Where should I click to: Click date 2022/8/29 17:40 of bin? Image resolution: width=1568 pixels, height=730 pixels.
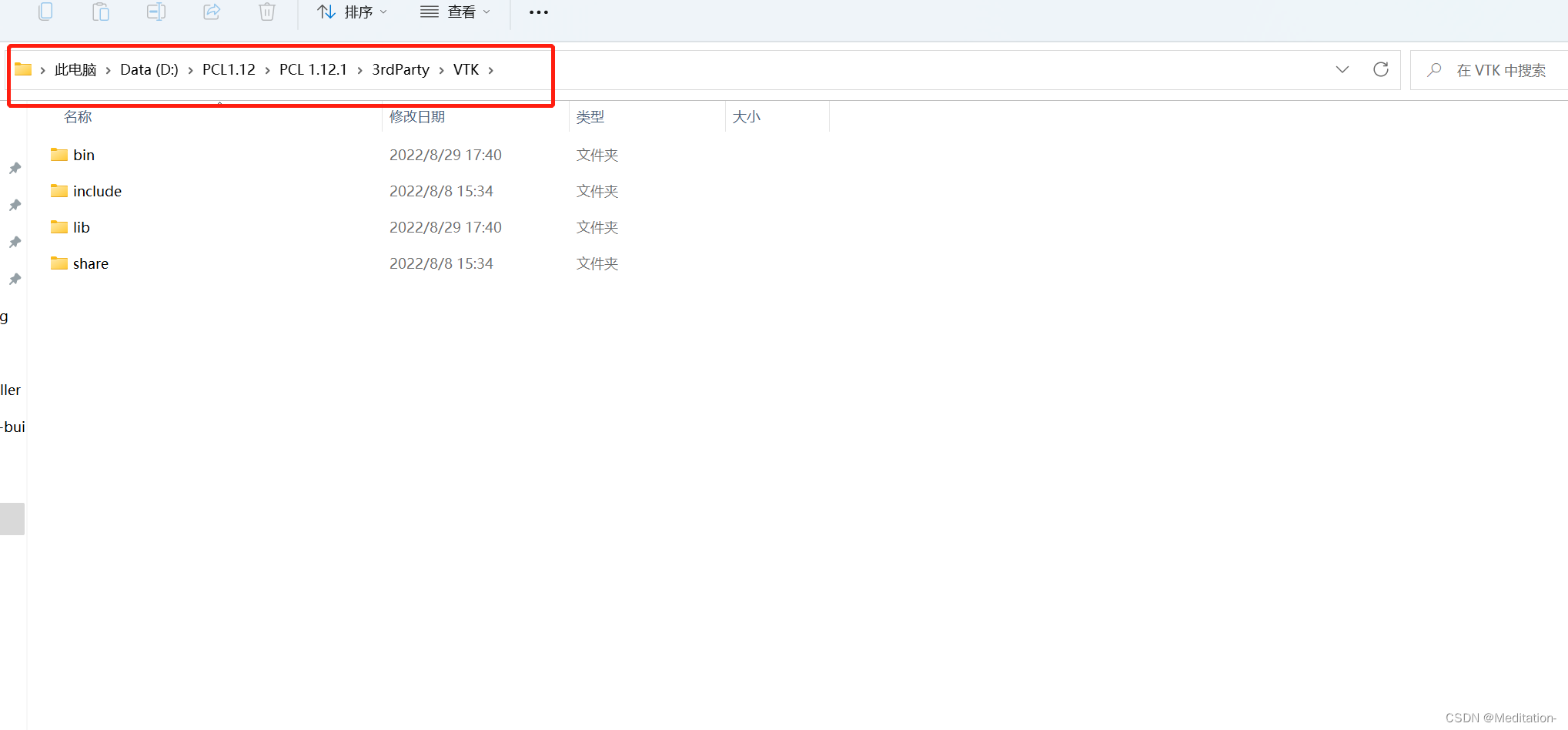(446, 155)
